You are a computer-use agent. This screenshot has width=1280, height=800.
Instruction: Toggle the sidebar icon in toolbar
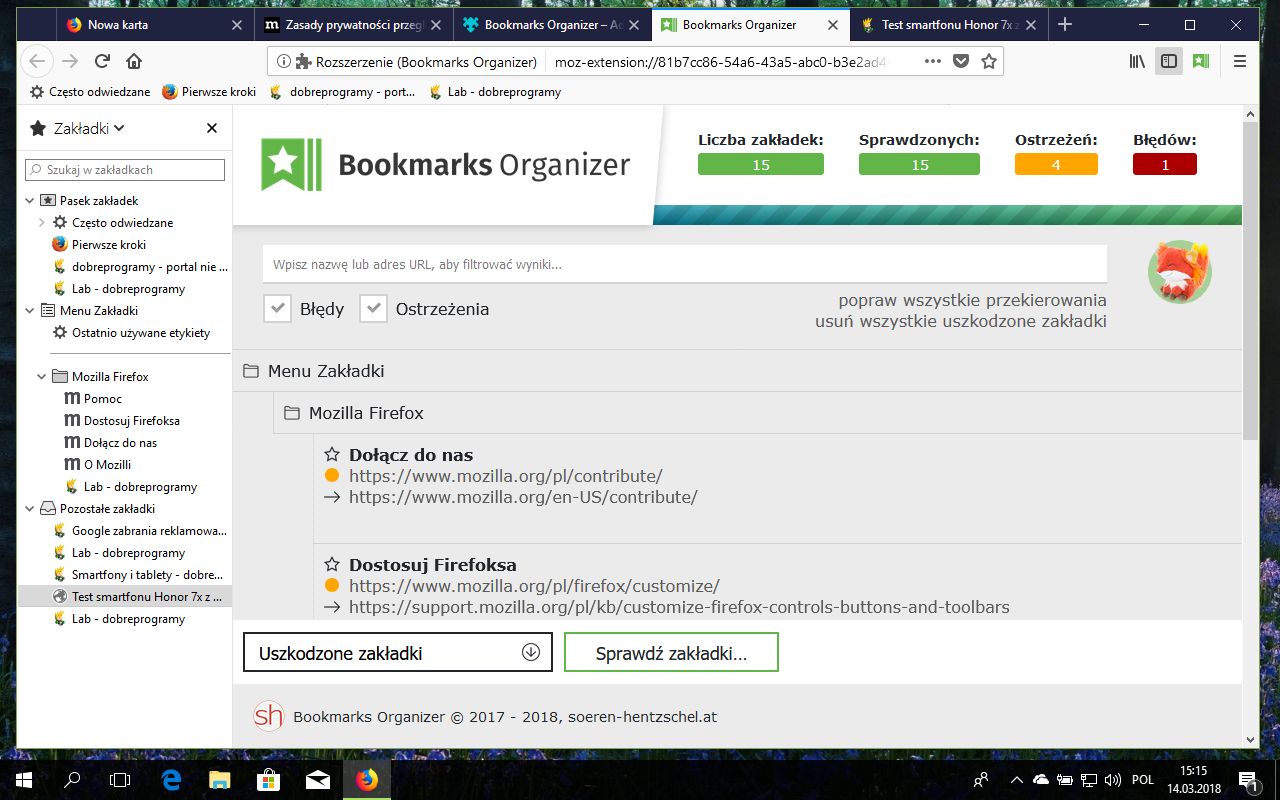(1168, 61)
